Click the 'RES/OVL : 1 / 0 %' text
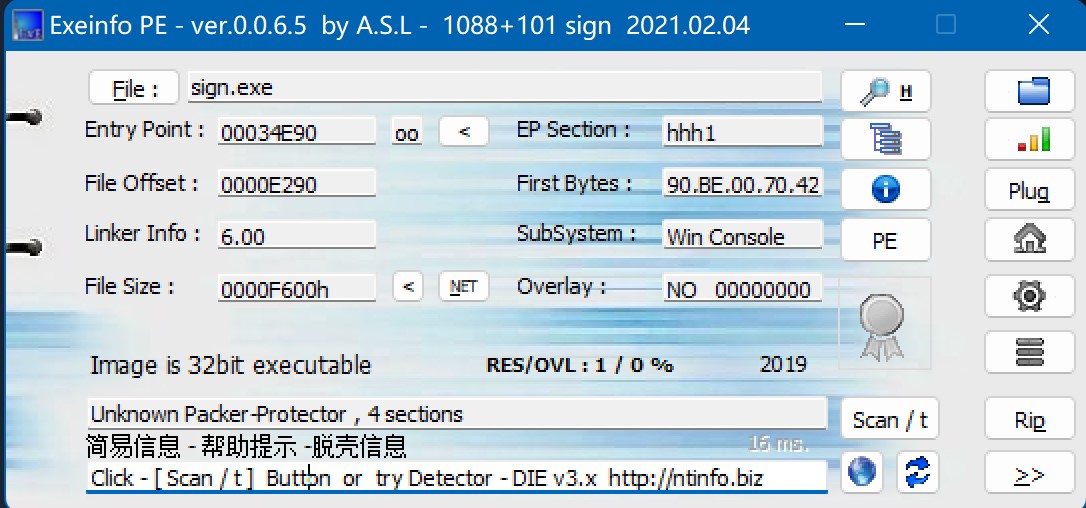The height and width of the screenshot is (508, 1086). 580,365
